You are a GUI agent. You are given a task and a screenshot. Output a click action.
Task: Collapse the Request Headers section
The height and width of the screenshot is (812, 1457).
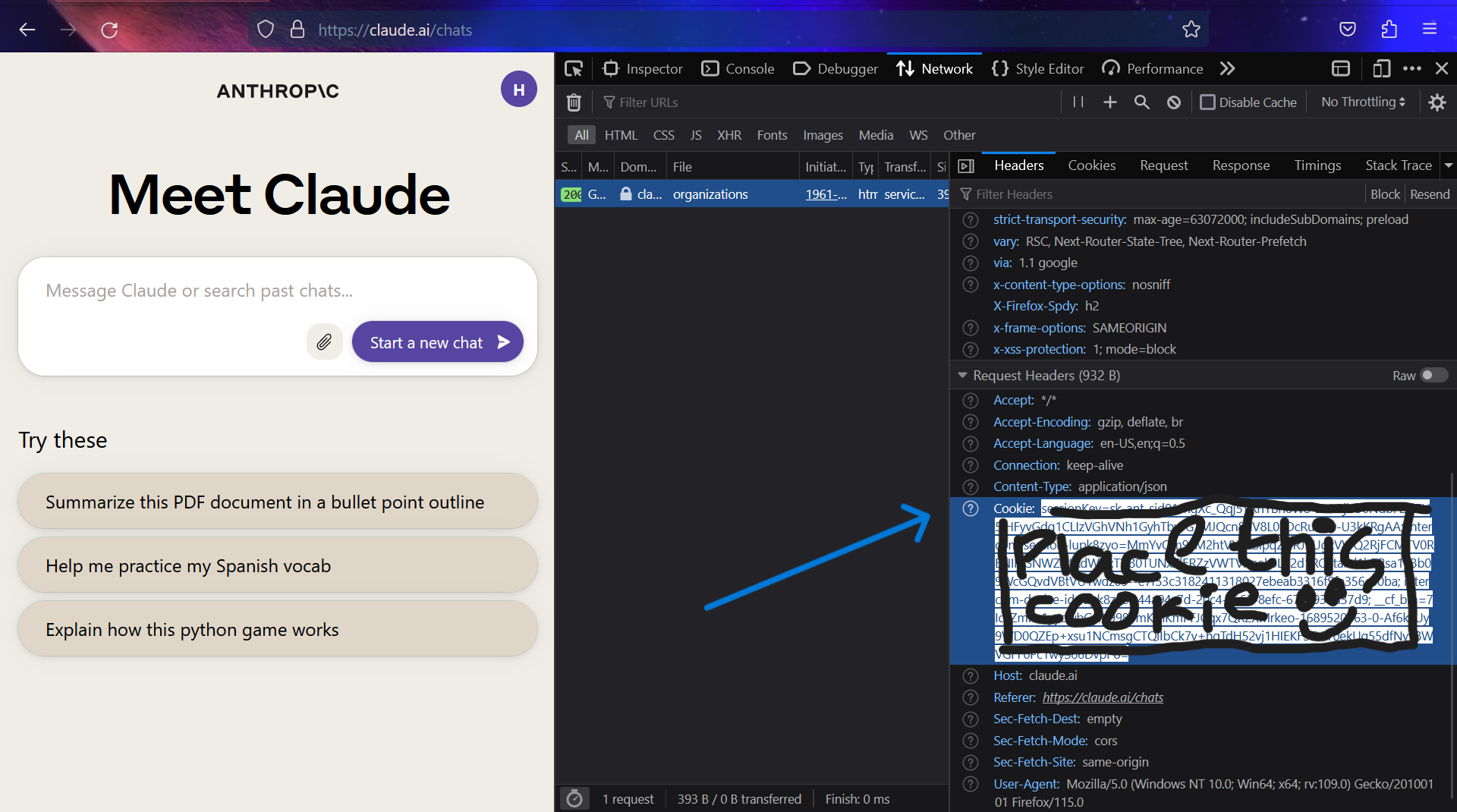(962, 375)
